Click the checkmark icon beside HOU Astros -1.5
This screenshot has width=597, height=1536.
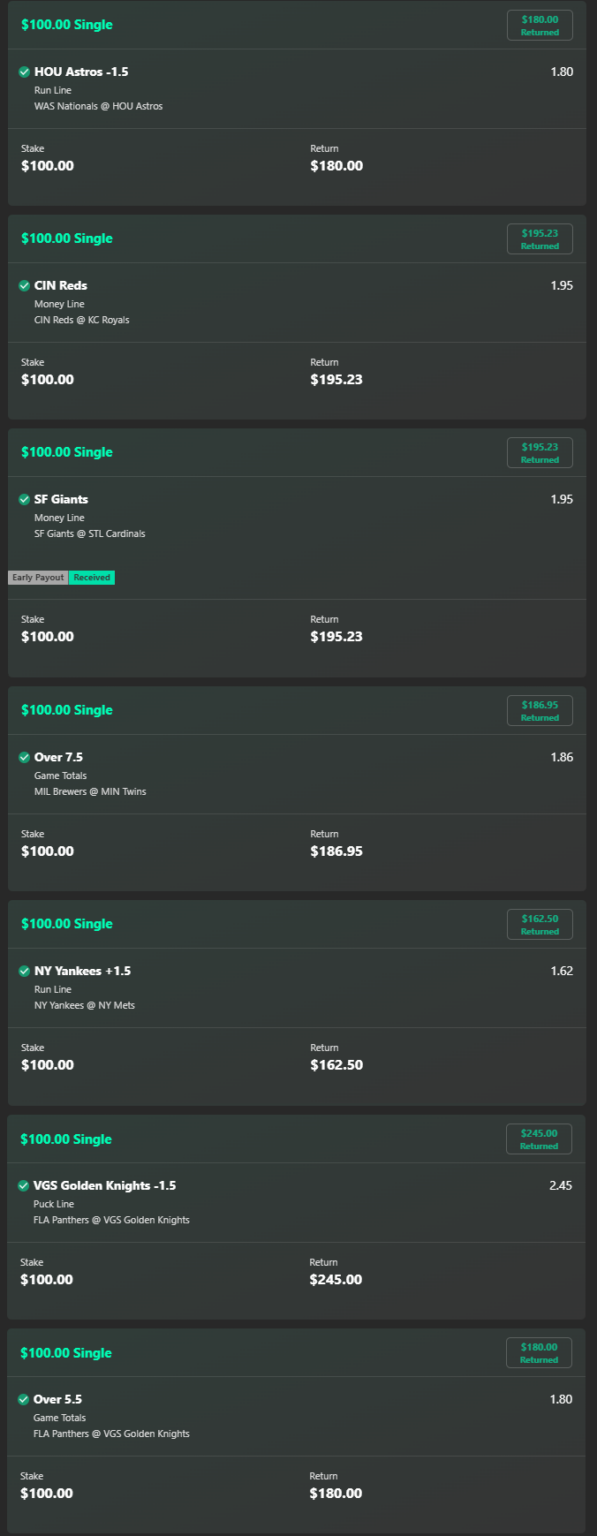point(22,72)
